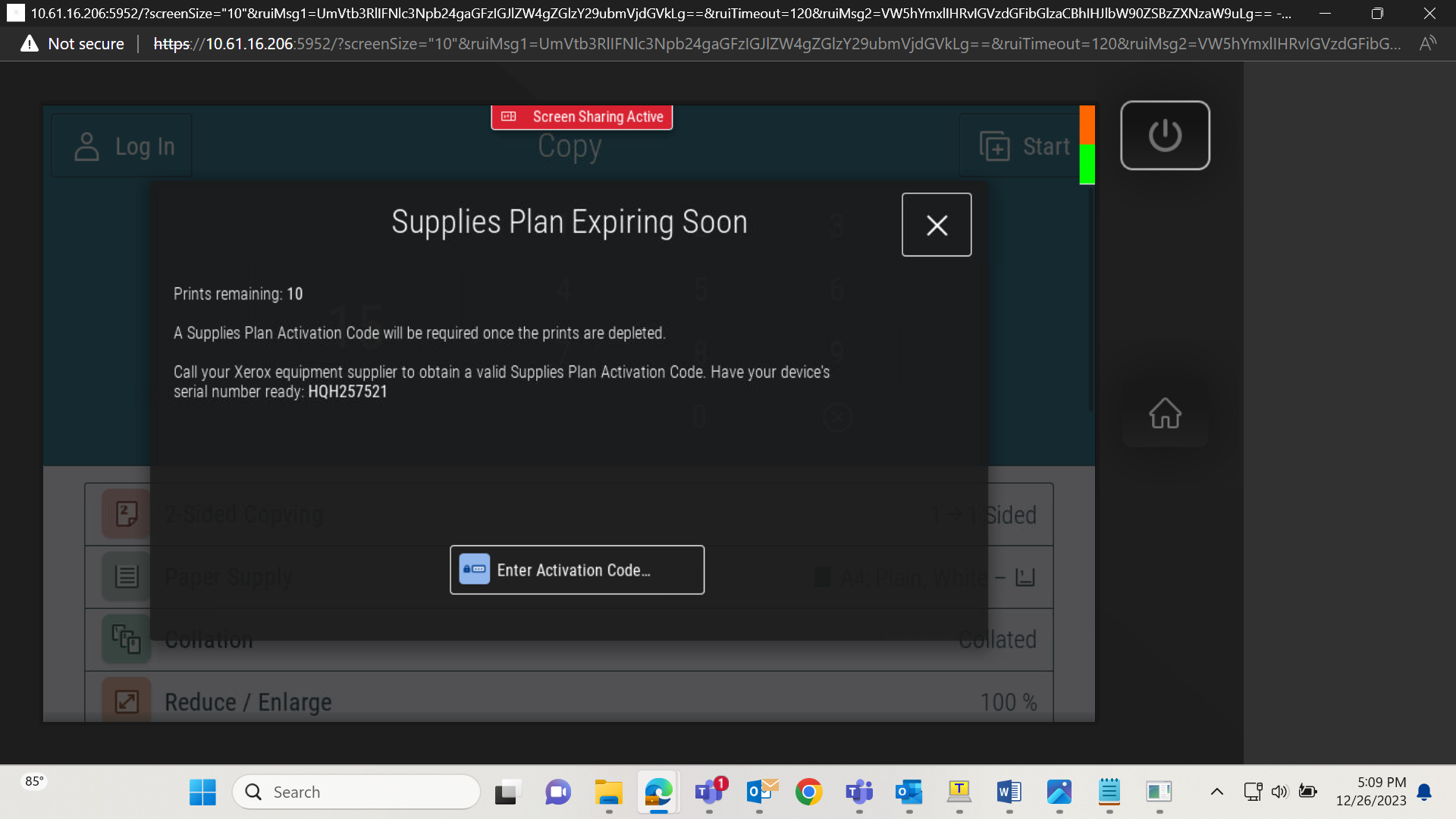The height and width of the screenshot is (819, 1456).
Task: Click the taskbar Search box
Action: pos(356,792)
